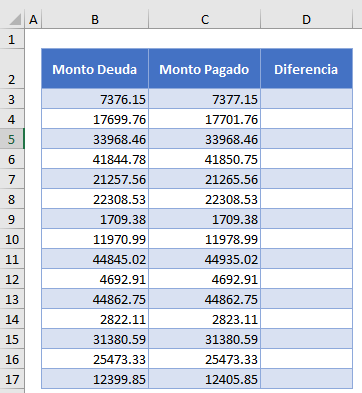The width and height of the screenshot is (362, 393).
Task: Select cell with value 44845.02
Action: click(x=95, y=259)
